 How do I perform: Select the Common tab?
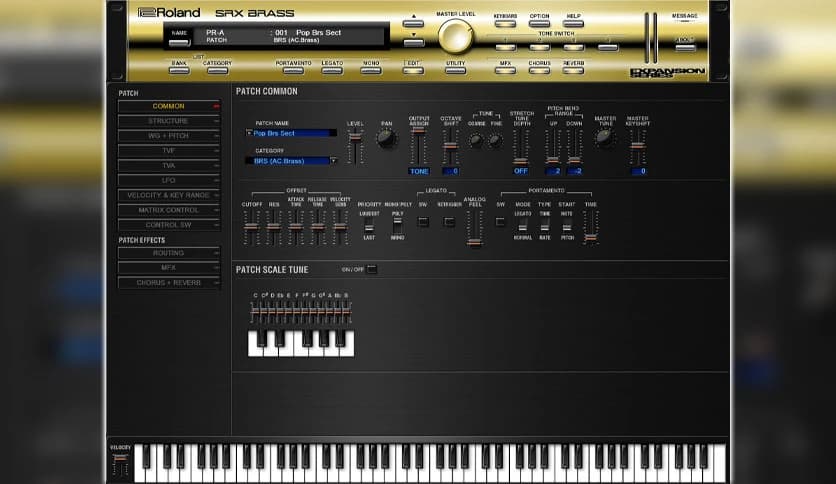(x=168, y=106)
